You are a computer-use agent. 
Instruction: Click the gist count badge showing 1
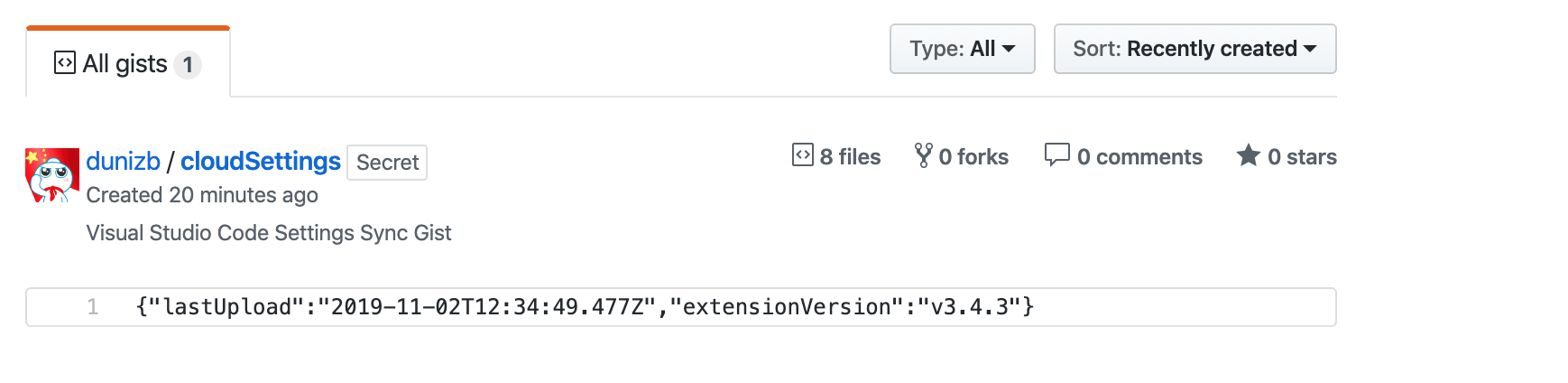188,65
